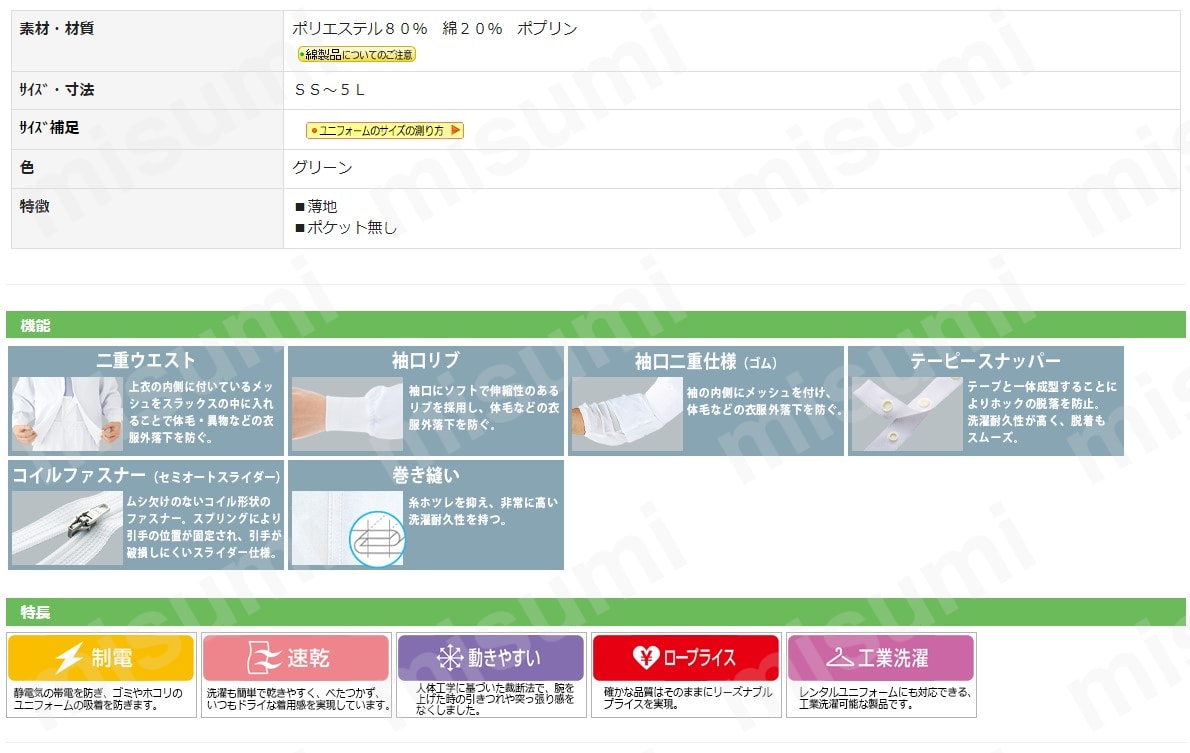Click the テープと一体成型 description text
1190x753 pixels.
coord(1041,411)
